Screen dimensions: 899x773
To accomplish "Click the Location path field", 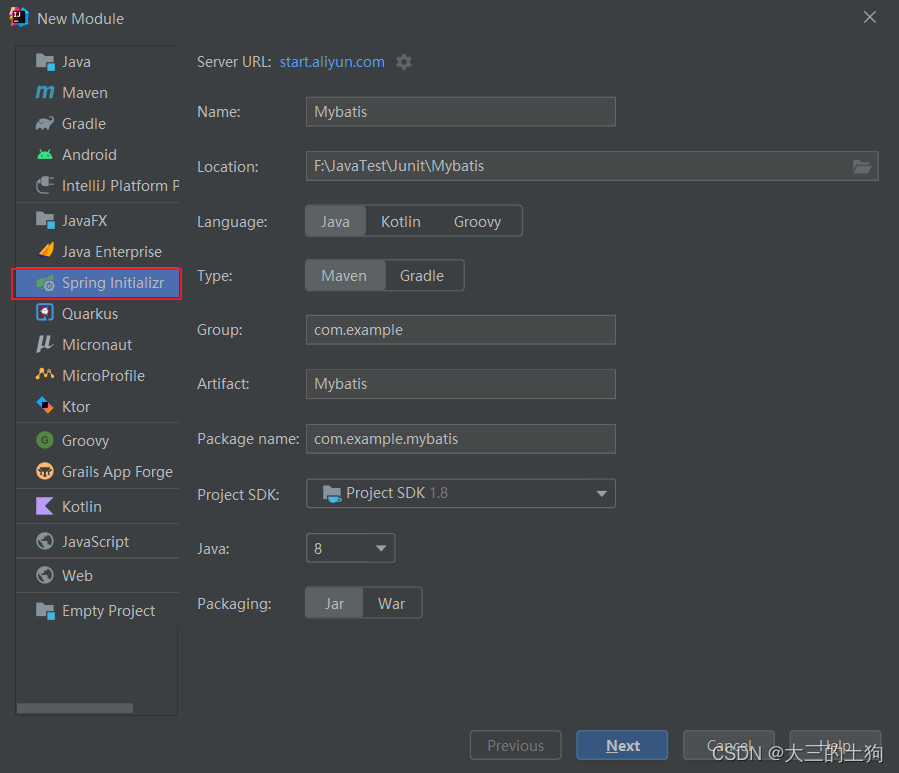I will [x=592, y=166].
